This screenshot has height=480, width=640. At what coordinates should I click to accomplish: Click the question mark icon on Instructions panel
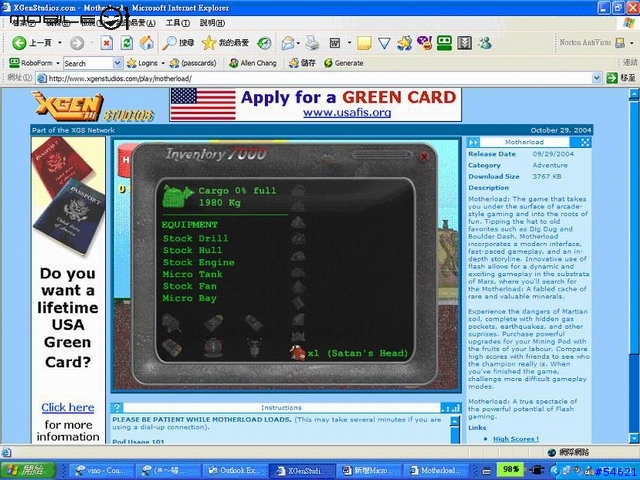(x=117, y=407)
